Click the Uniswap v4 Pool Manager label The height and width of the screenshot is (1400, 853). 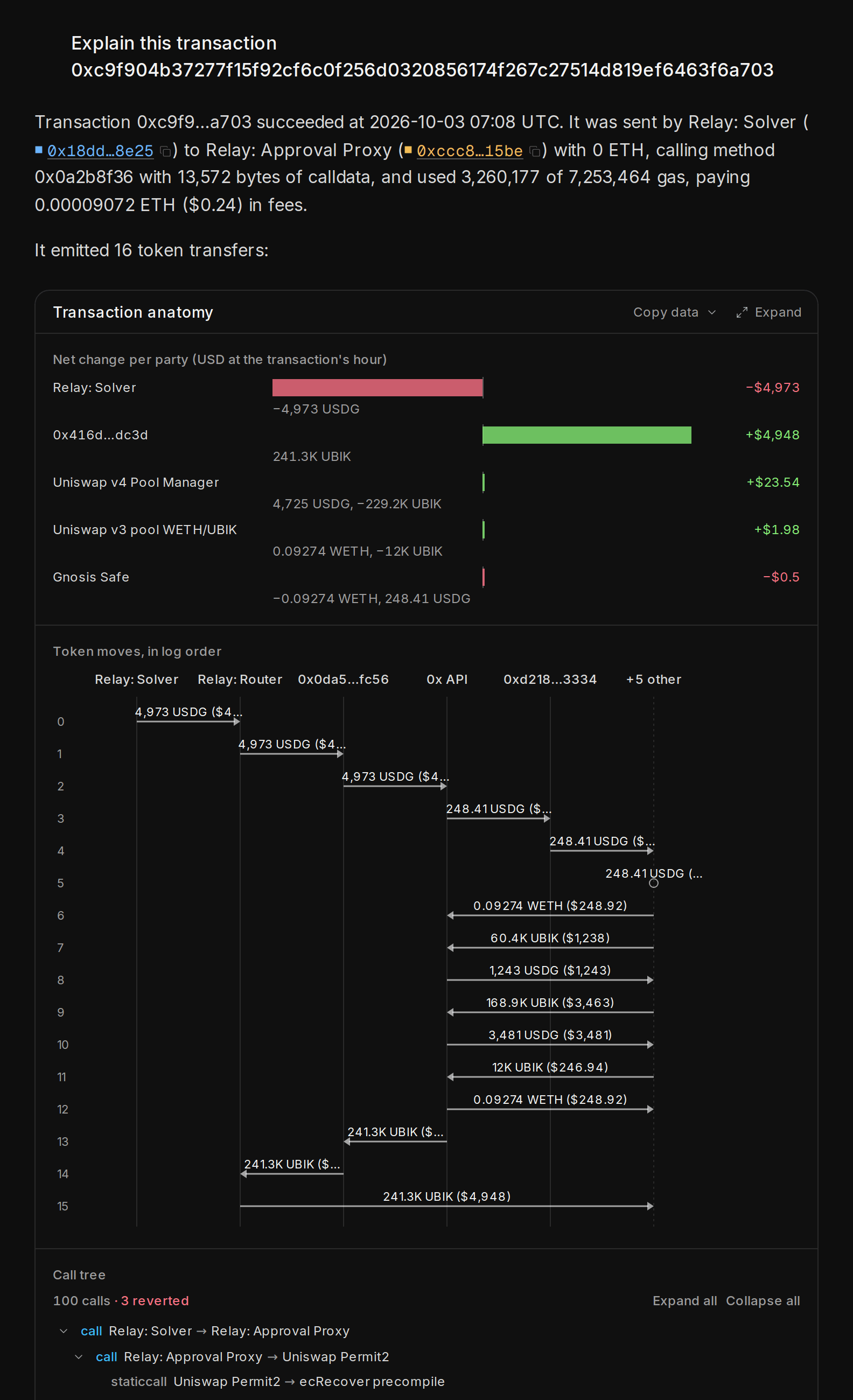pyautogui.click(x=136, y=482)
